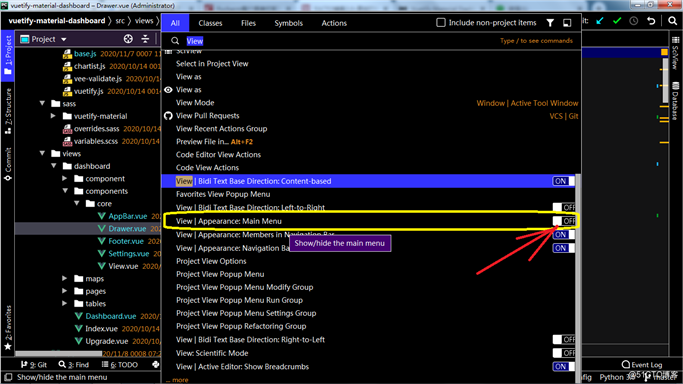This screenshot has width=683, height=384.
Task: Toggle Bidi Text Base Direction: Content-based switch
Action: tap(563, 181)
